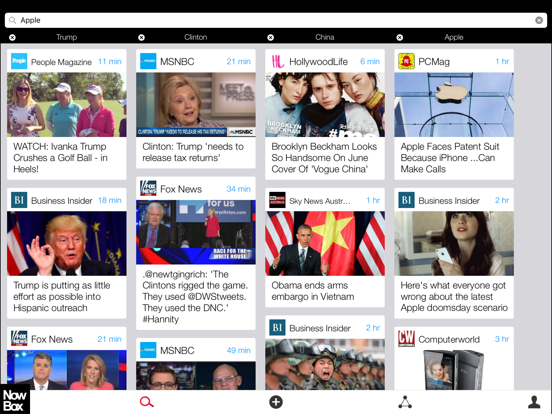Click '11 min' timestamp on People Magazine

[x=110, y=62]
